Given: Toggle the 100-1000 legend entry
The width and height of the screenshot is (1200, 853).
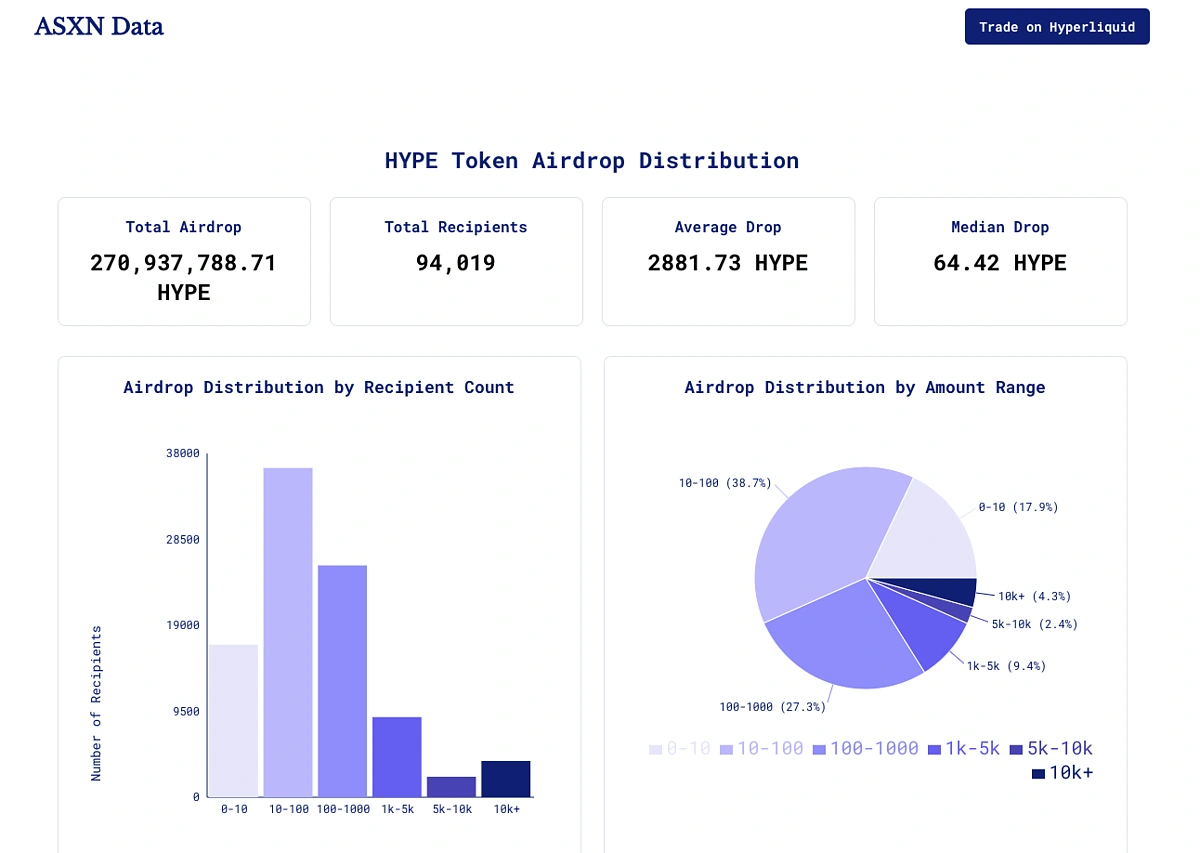Looking at the screenshot, I should 865,748.
